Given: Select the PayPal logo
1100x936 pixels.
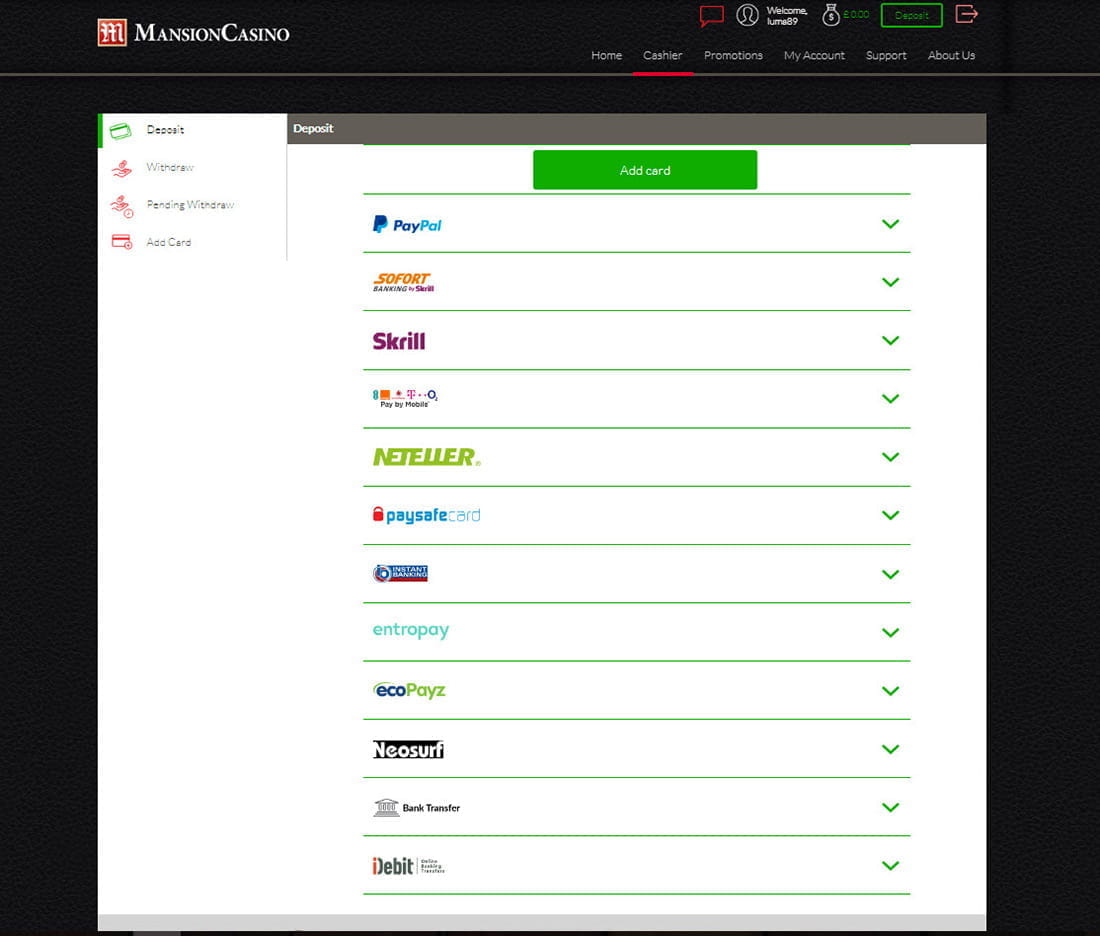Looking at the screenshot, I should [407, 225].
